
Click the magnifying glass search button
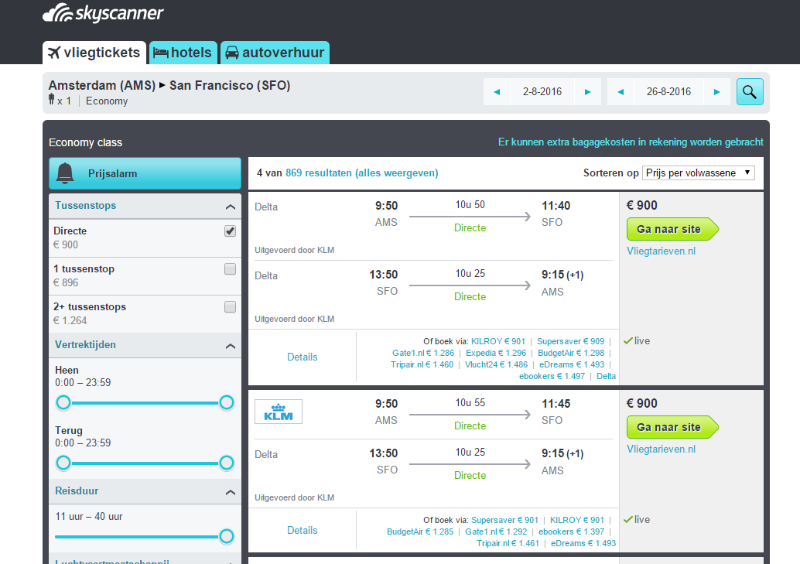point(750,92)
